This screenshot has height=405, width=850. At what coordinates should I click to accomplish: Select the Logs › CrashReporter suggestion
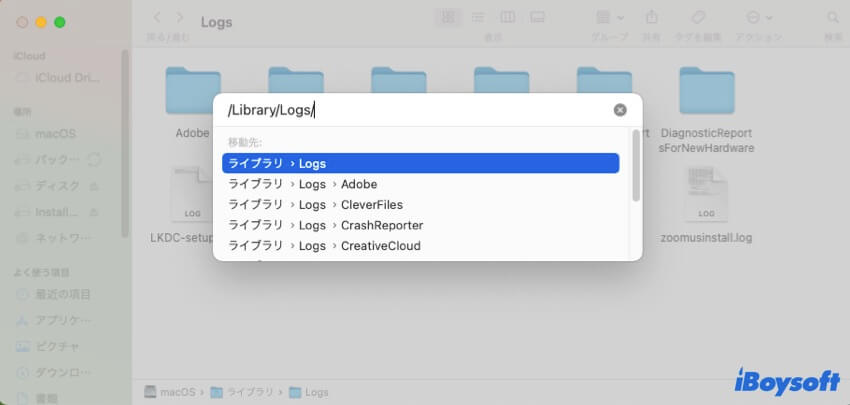[x=421, y=225]
